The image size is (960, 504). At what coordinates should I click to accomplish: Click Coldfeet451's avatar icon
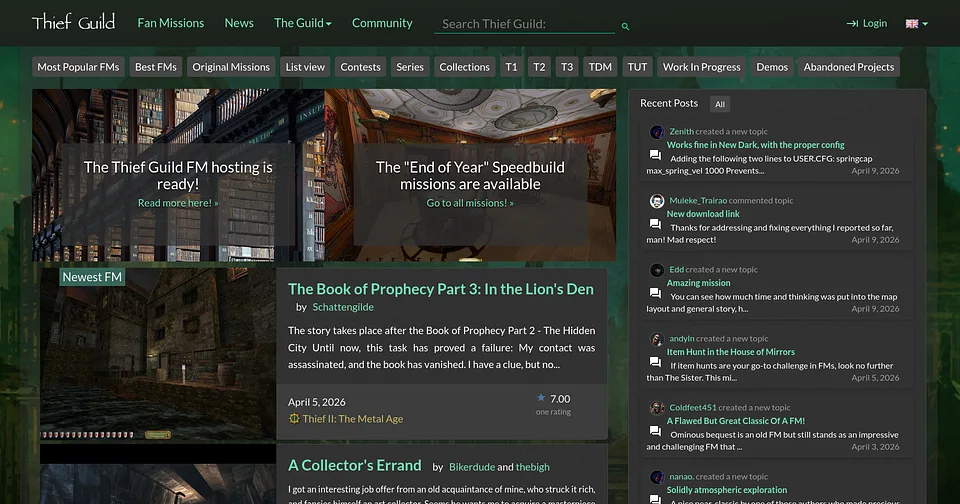(x=657, y=408)
